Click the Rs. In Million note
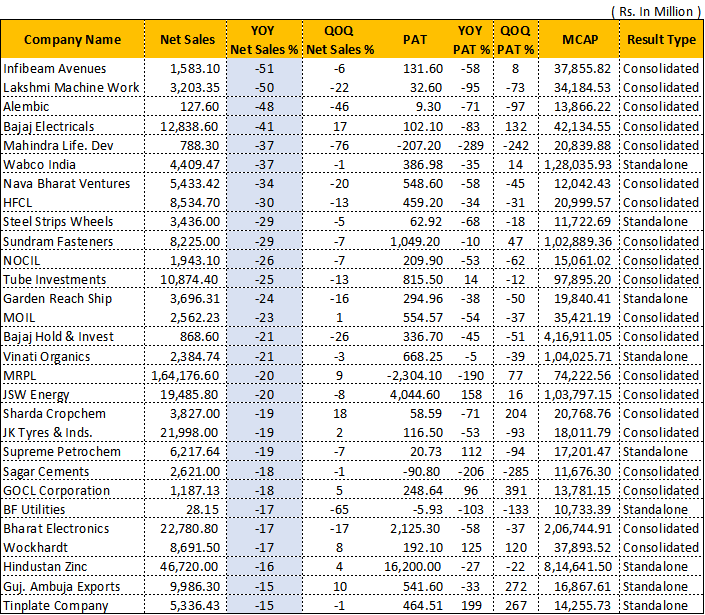Image resolution: width=705 pixels, height=615 pixels. (x=656, y=11)
